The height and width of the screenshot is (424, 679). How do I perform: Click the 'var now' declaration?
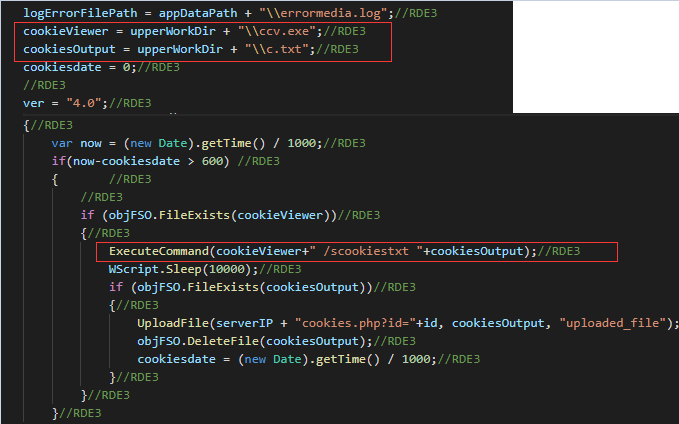76,143
